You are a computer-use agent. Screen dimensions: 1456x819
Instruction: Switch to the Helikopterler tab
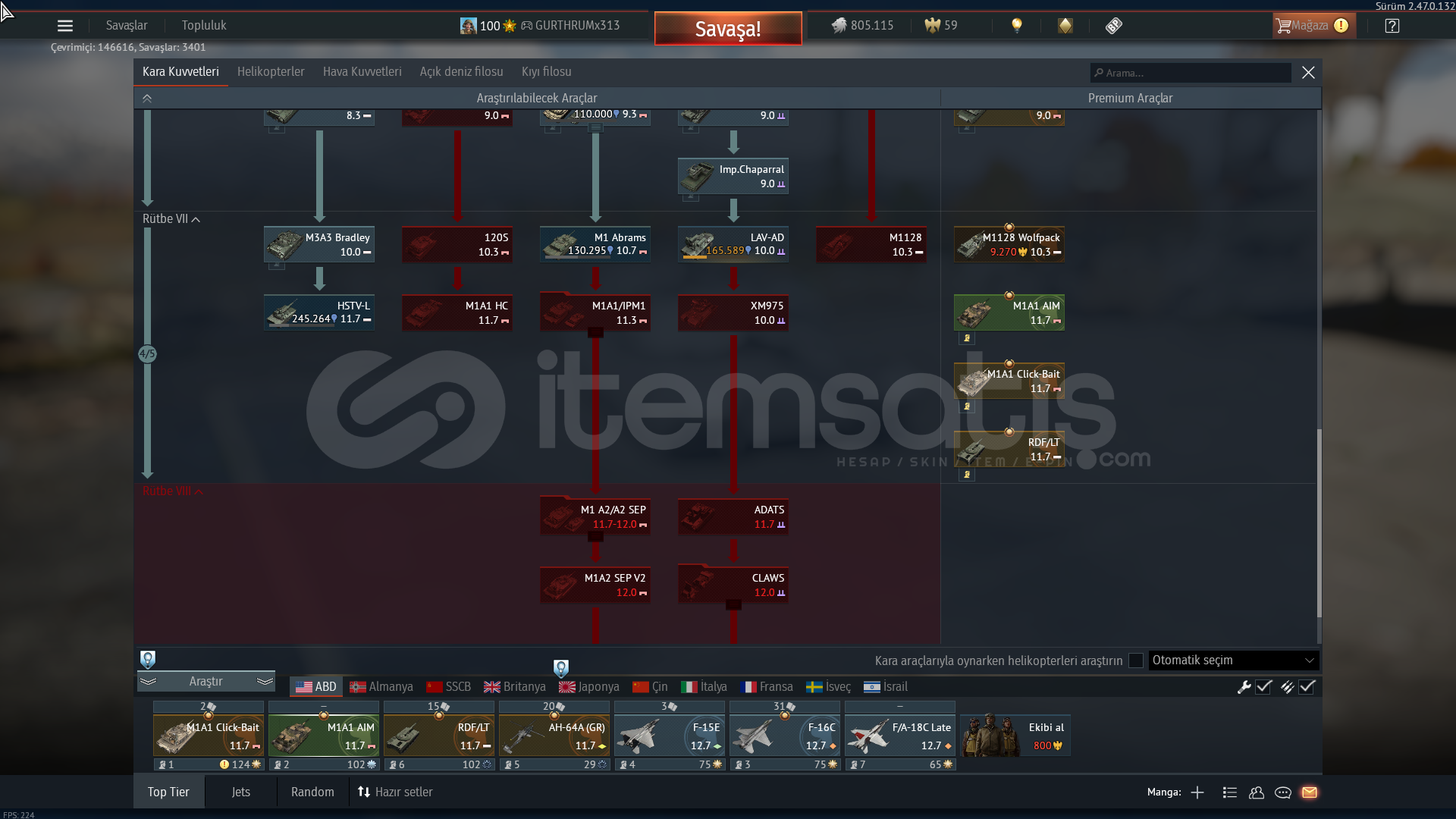click(x=271, y=72)
